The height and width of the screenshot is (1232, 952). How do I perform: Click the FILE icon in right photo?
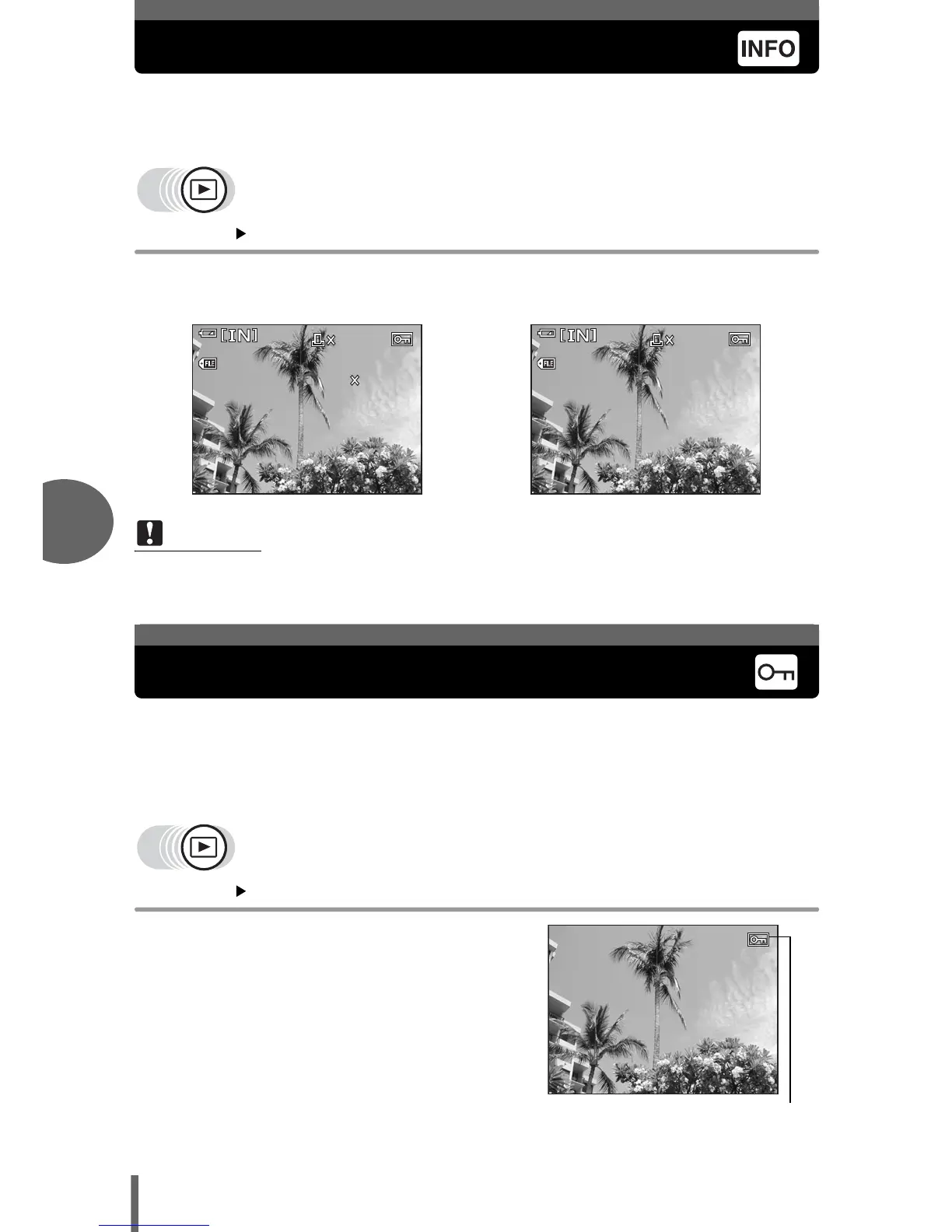(x=546, y=363)
